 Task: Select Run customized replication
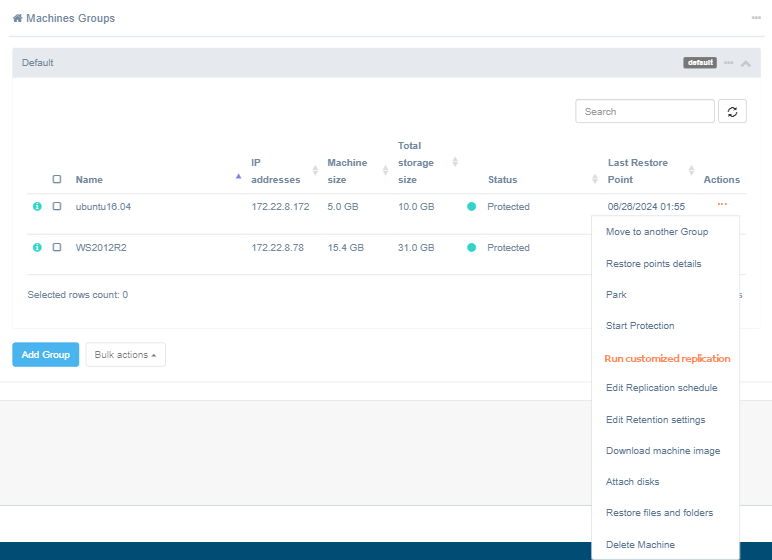[x=667, y=359]
